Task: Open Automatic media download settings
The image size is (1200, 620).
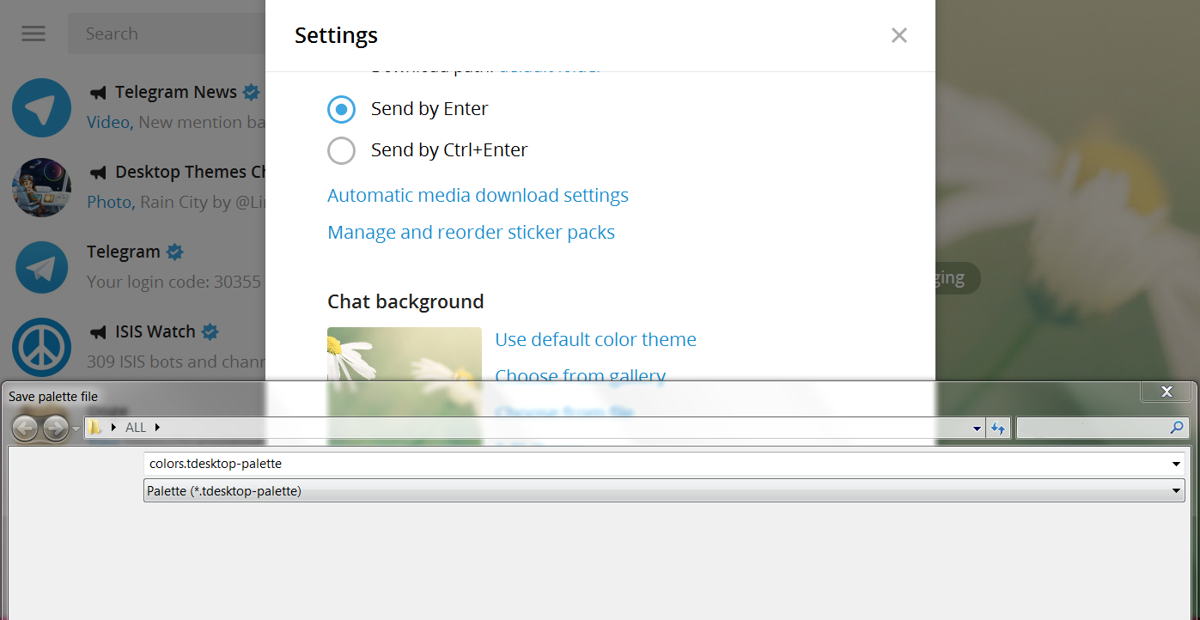Action: 478,195
